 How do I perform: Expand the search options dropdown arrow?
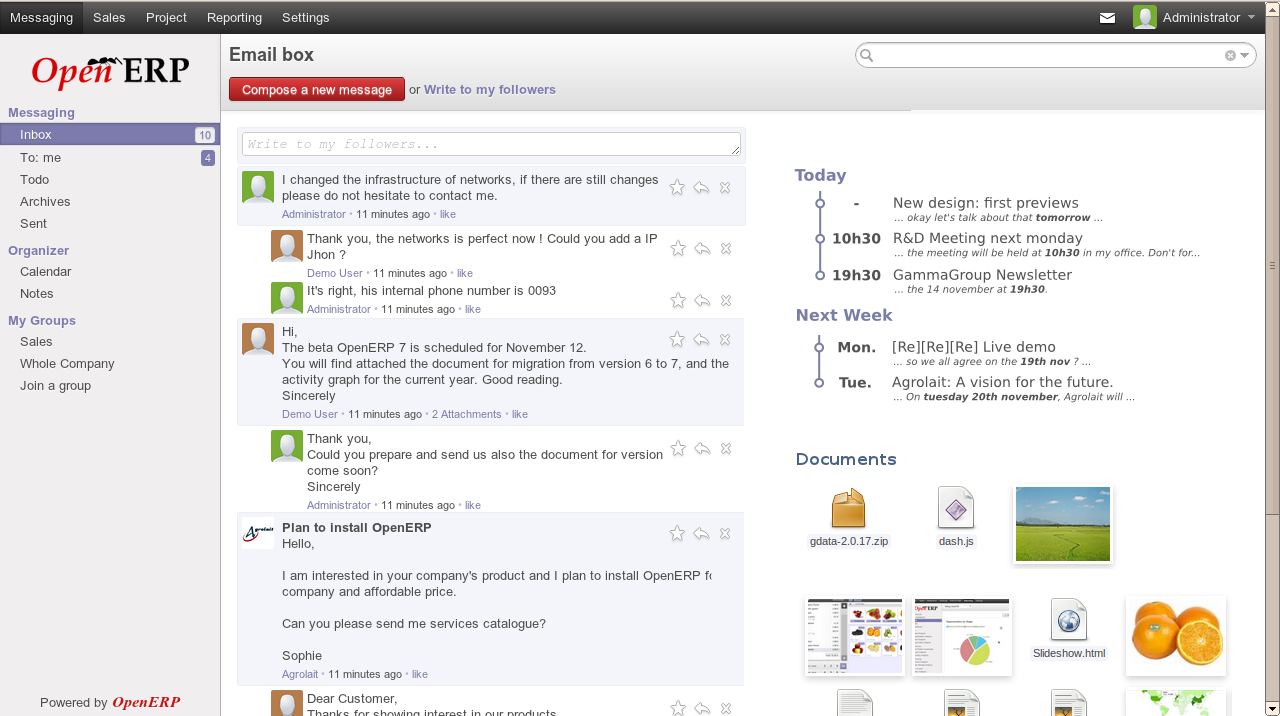pos(1245,56)
